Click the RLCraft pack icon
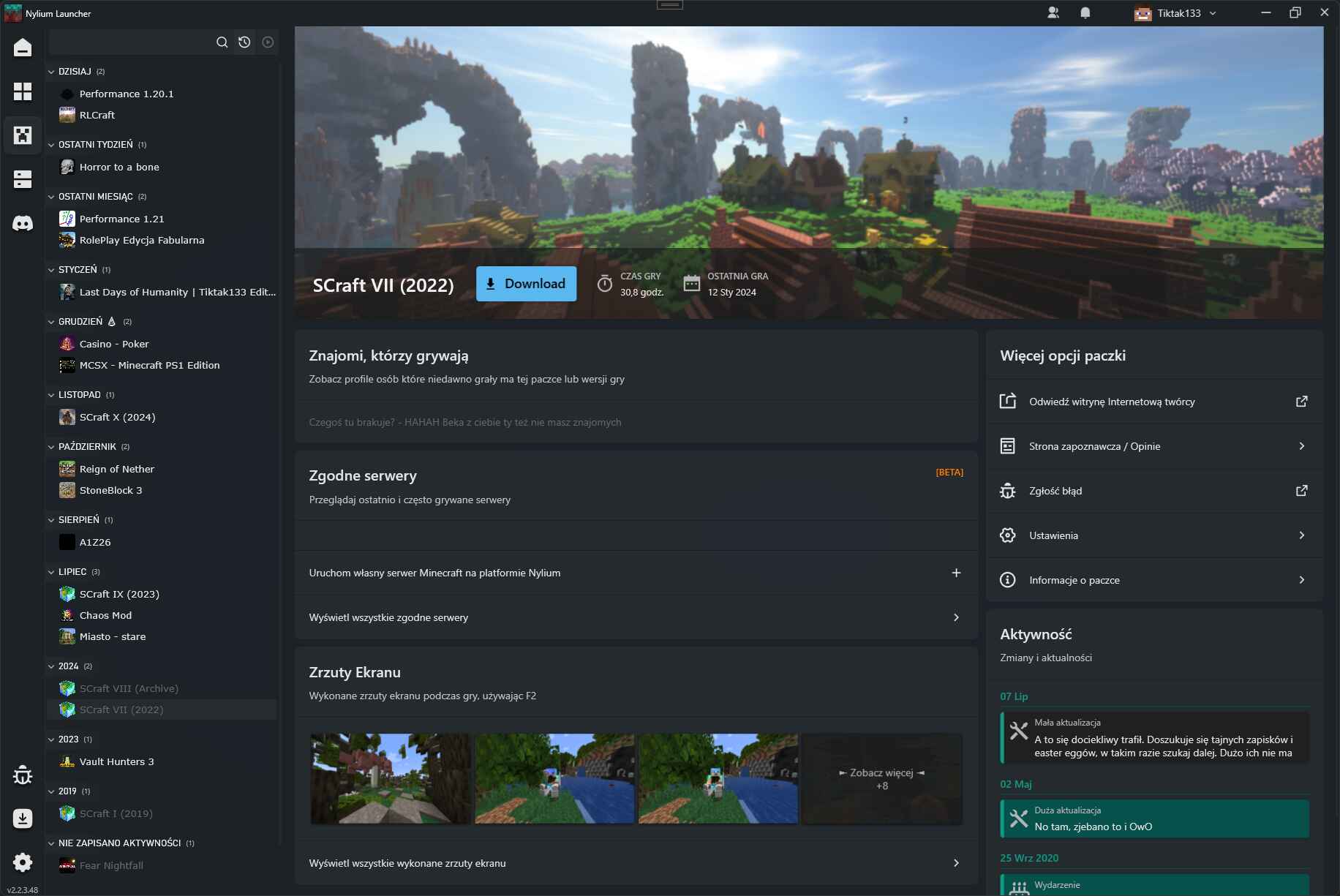Viewport: 1340px width, 896px height. [x=67, y=115]
